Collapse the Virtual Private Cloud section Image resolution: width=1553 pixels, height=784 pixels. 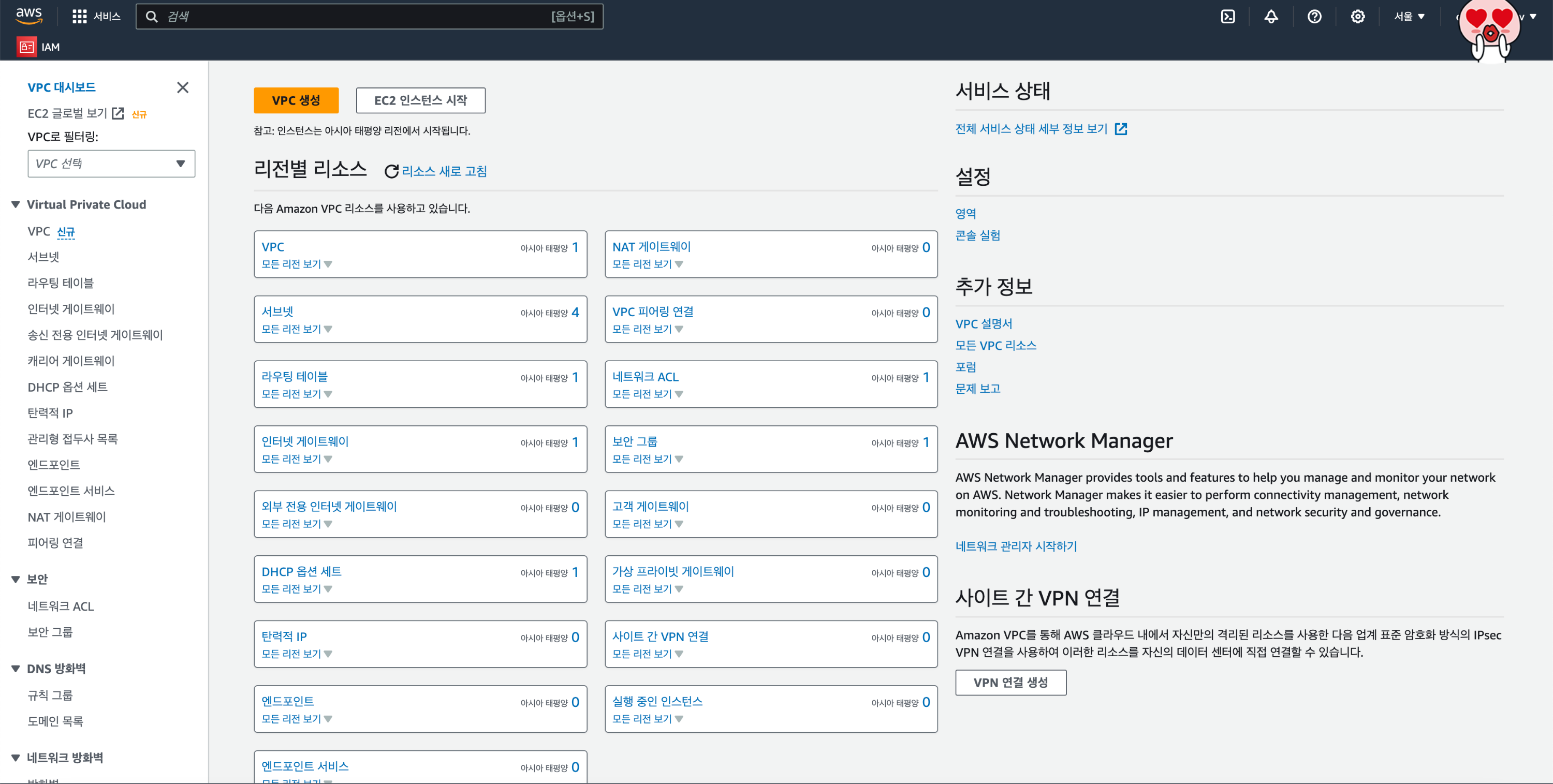[x=16, y=205]
